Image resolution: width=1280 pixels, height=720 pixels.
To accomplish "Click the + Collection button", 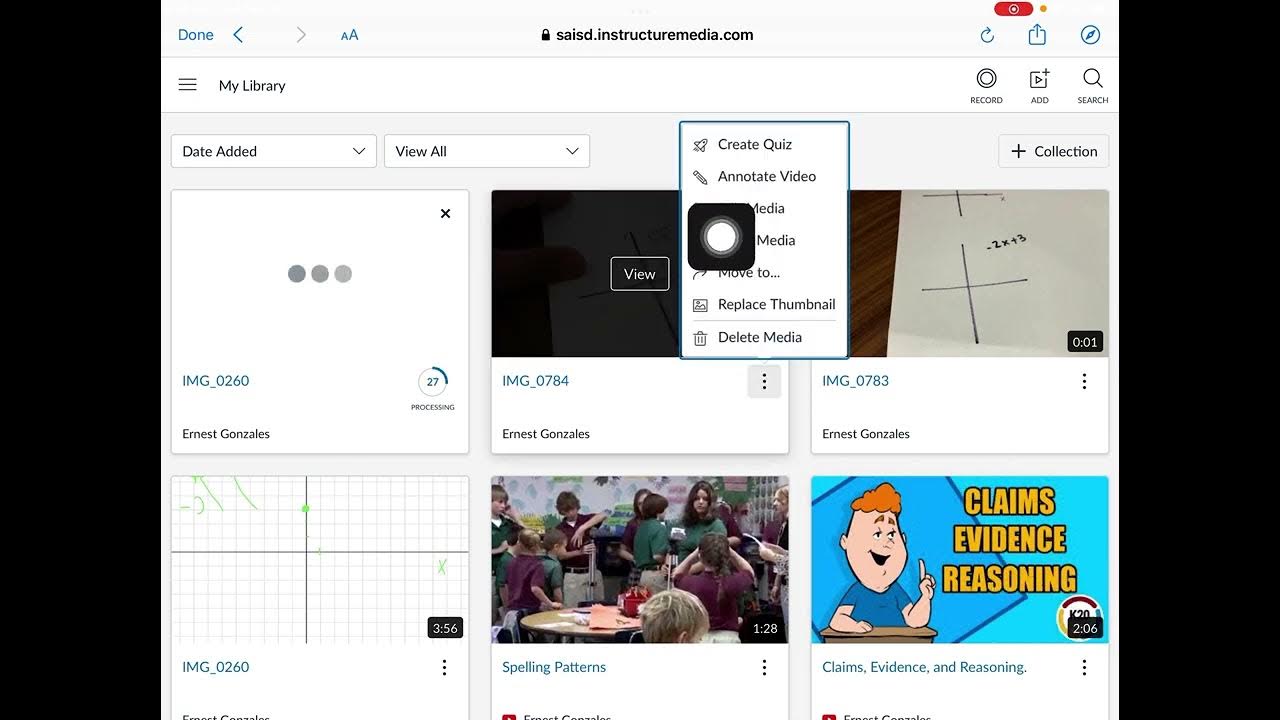I will (x=1054, y=151).
